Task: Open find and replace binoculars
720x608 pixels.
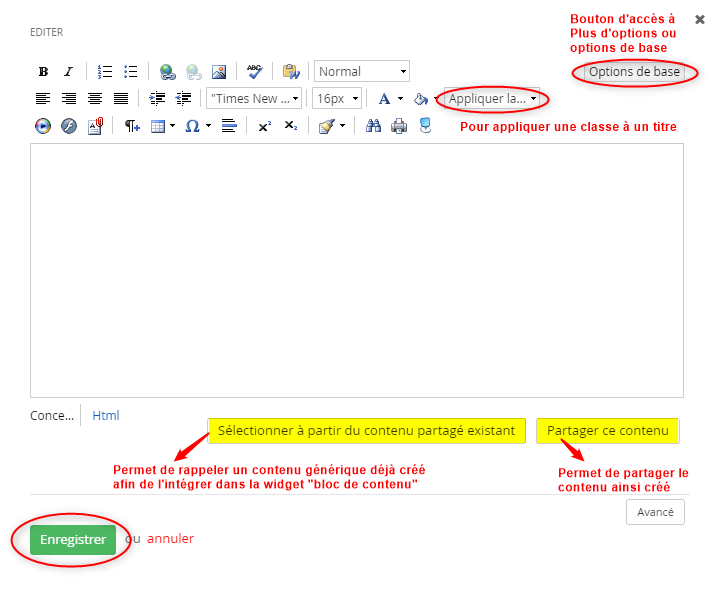Action: pyautogui.click(x=373, y=126)
